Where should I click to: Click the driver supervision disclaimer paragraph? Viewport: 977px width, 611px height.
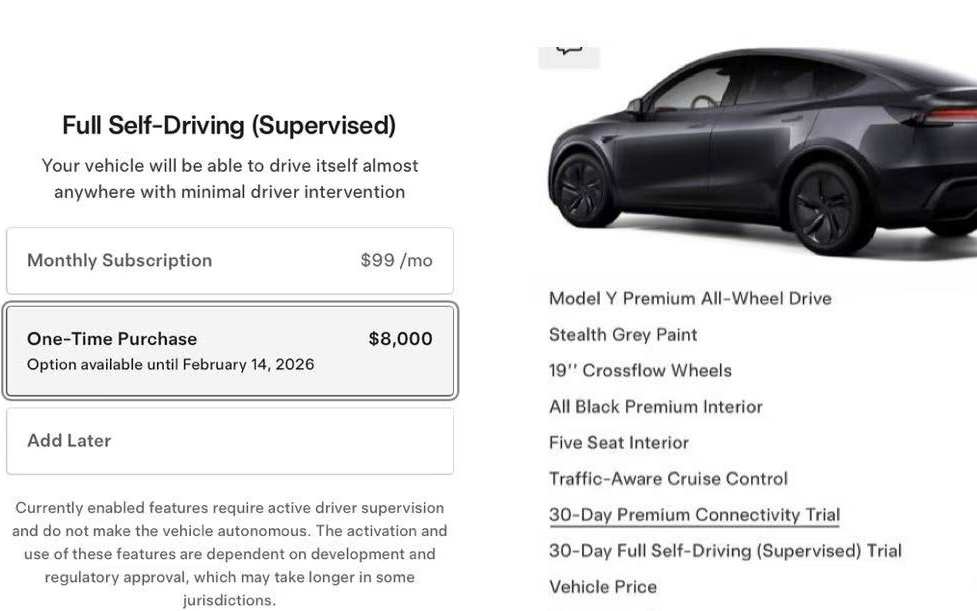pos(229,554)
